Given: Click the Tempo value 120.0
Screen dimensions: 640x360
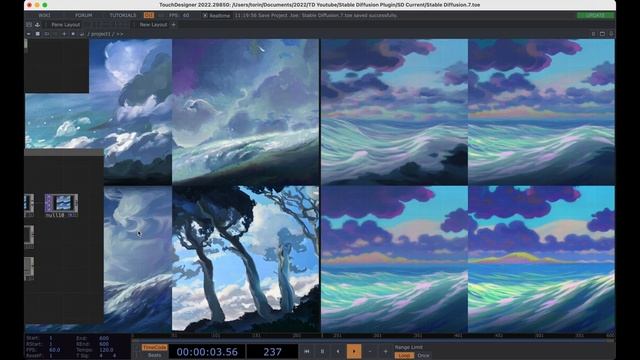Looking at the screenshot, I should coord(106,350).
